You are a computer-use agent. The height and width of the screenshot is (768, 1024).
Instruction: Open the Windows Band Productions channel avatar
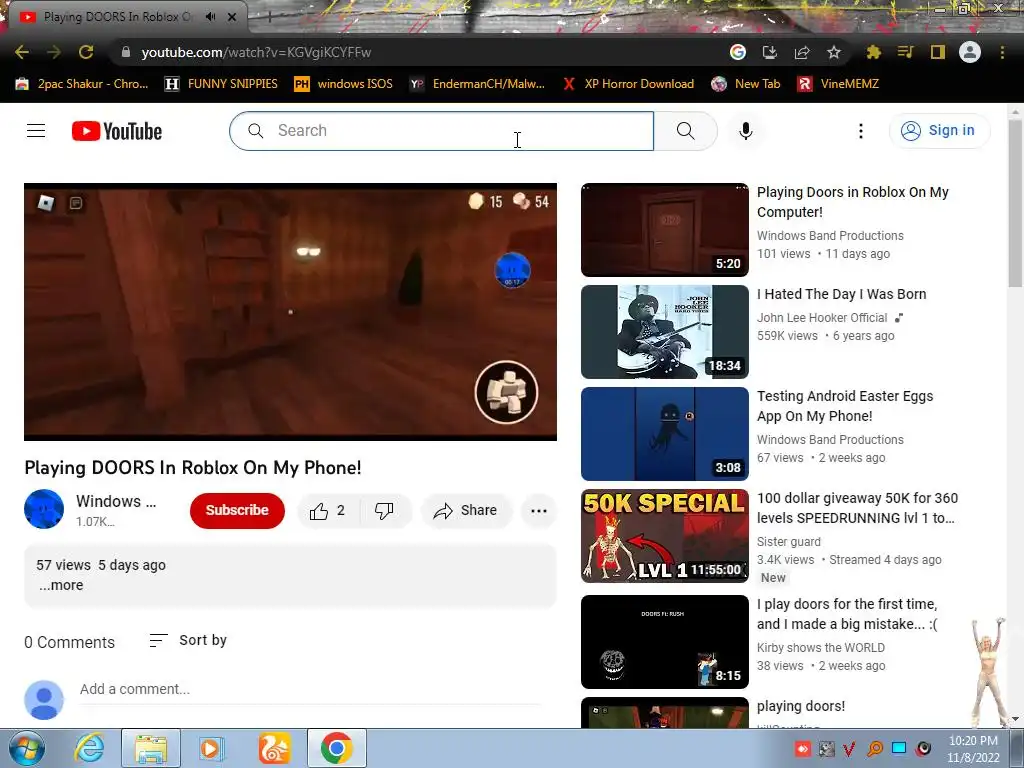pos(44,509)
